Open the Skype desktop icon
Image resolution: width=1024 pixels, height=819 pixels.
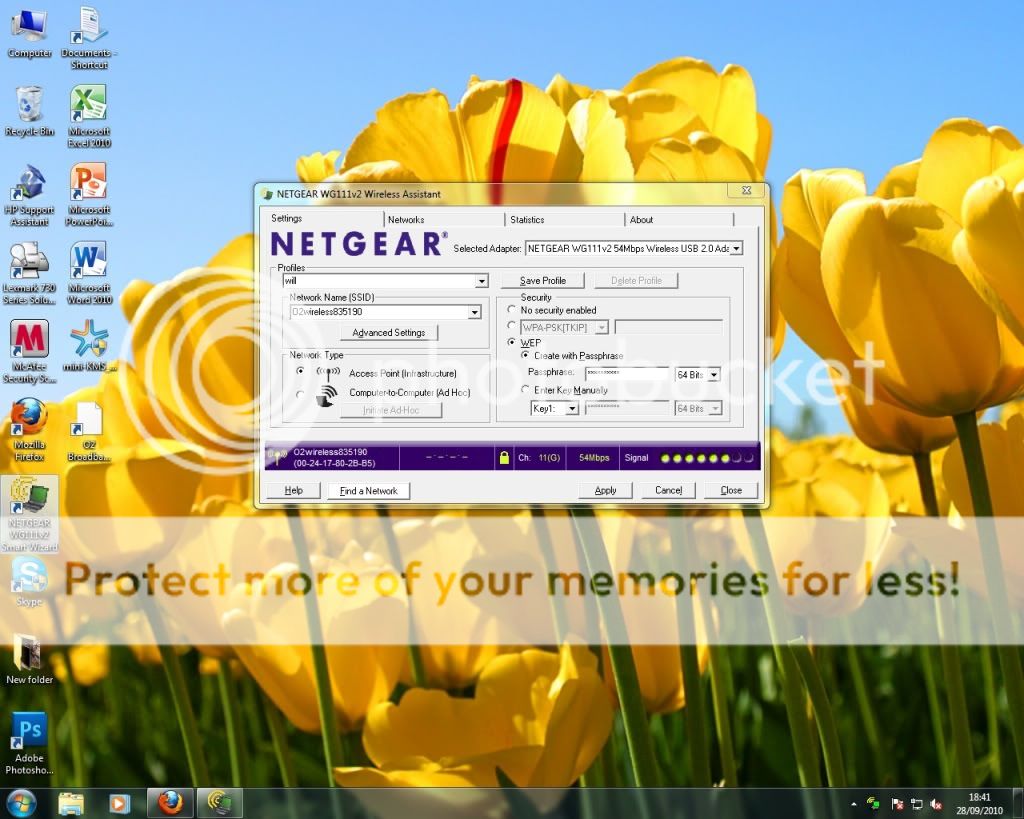tap(29, 583)
